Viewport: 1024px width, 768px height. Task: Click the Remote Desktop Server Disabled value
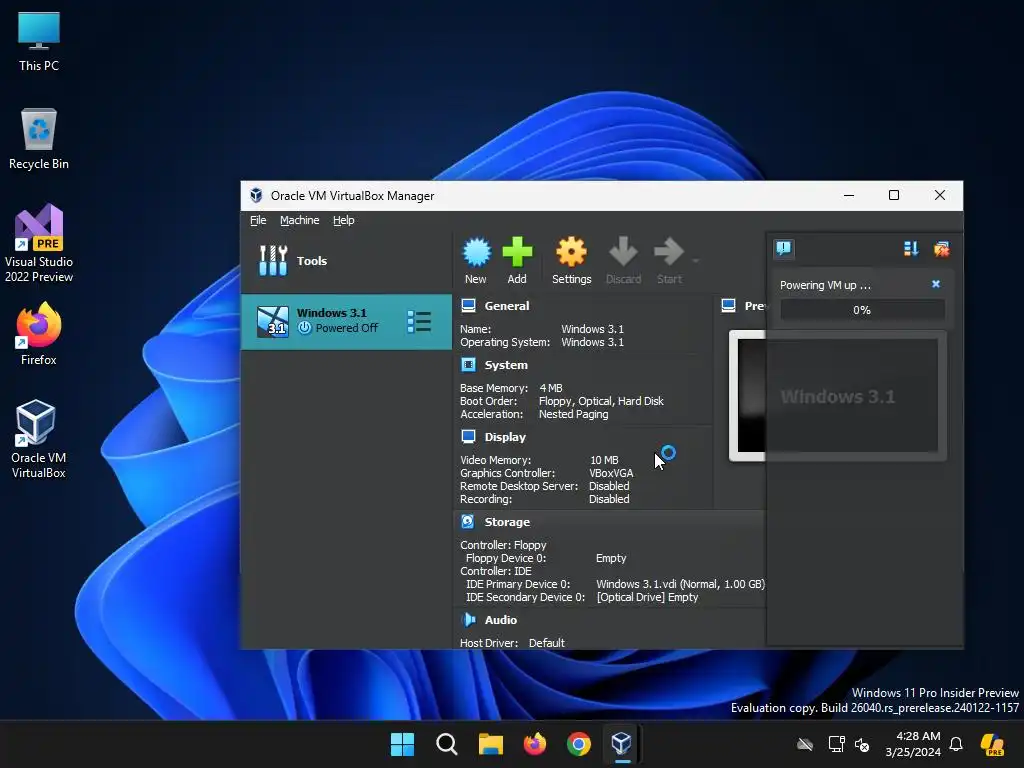coord(609,486)
